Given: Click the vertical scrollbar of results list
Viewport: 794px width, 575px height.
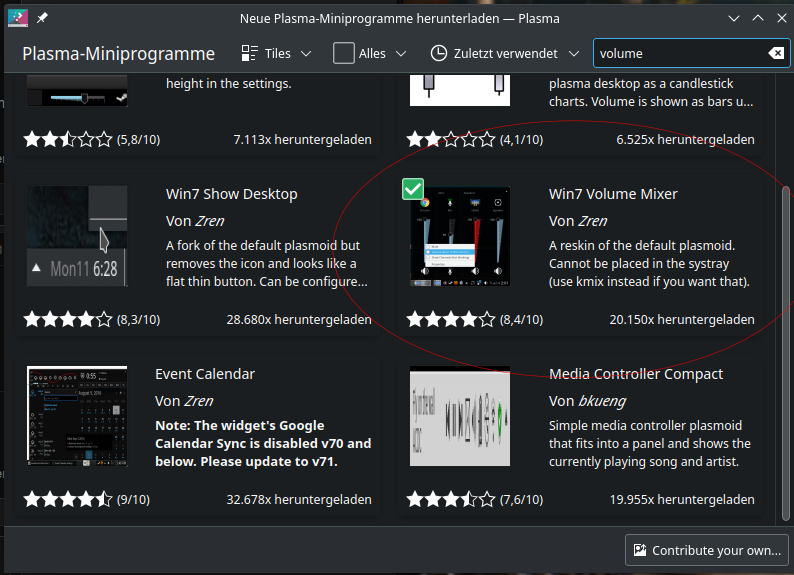Looking at the screenshot, I should (786, 353).
